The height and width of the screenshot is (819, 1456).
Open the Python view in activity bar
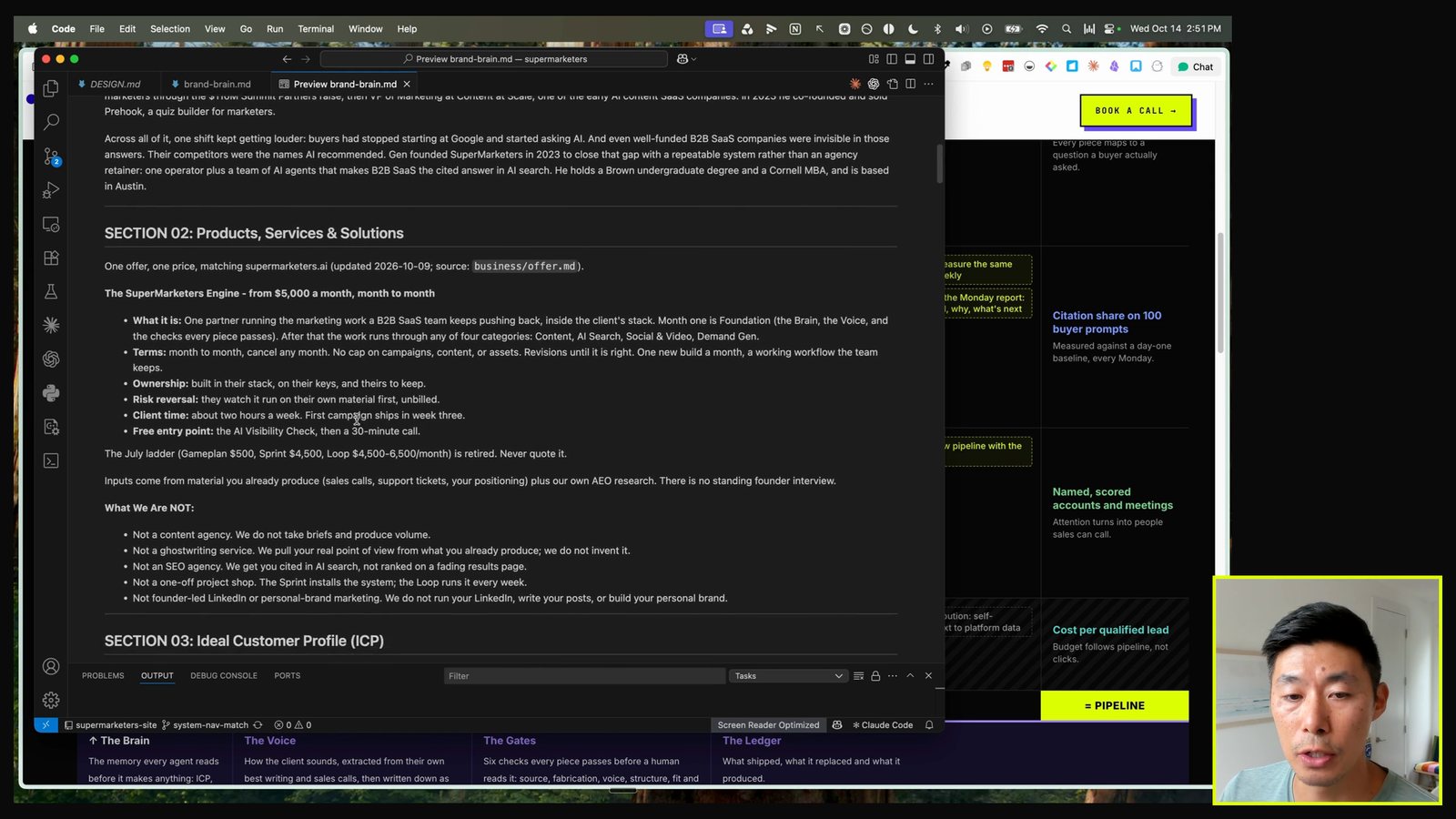coord(51,393)
